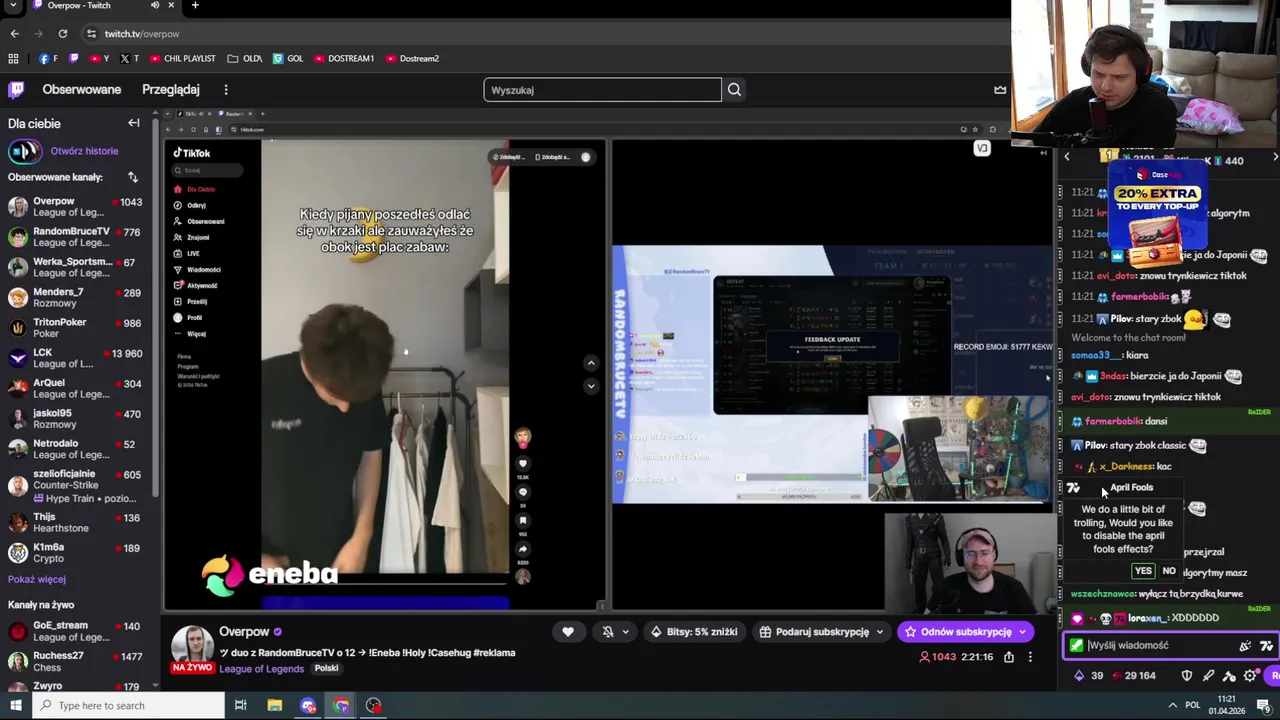This screenshot has width=1280, height=720.
Task: Click the hammer with clock icon below chat
Action: click(1229, 676)
